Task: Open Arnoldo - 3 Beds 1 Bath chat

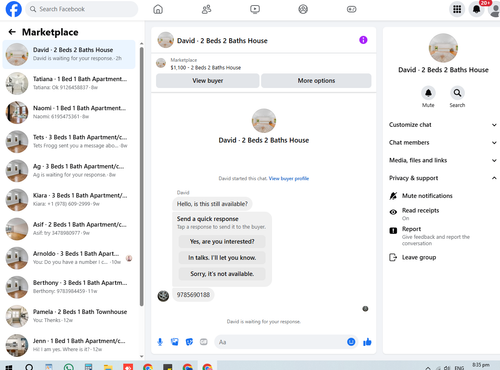Action: tap(69, 258)
